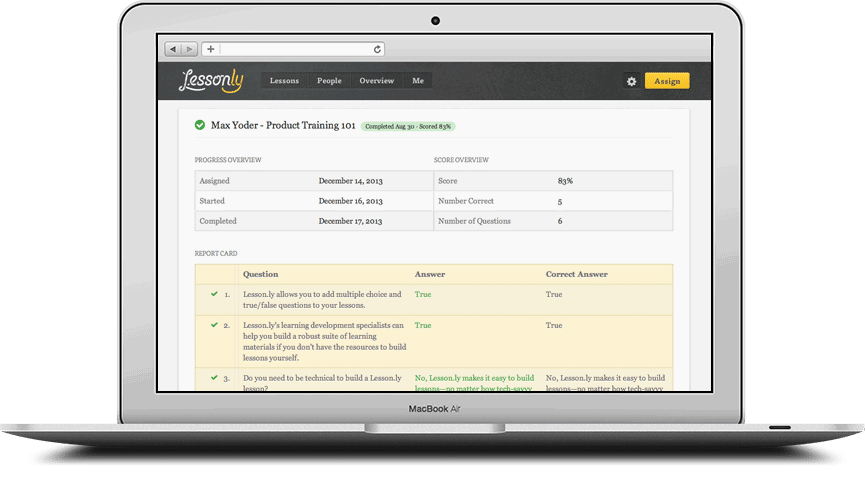Click the question number '2.'
This screenshot has height=478, width=865.
227,326
